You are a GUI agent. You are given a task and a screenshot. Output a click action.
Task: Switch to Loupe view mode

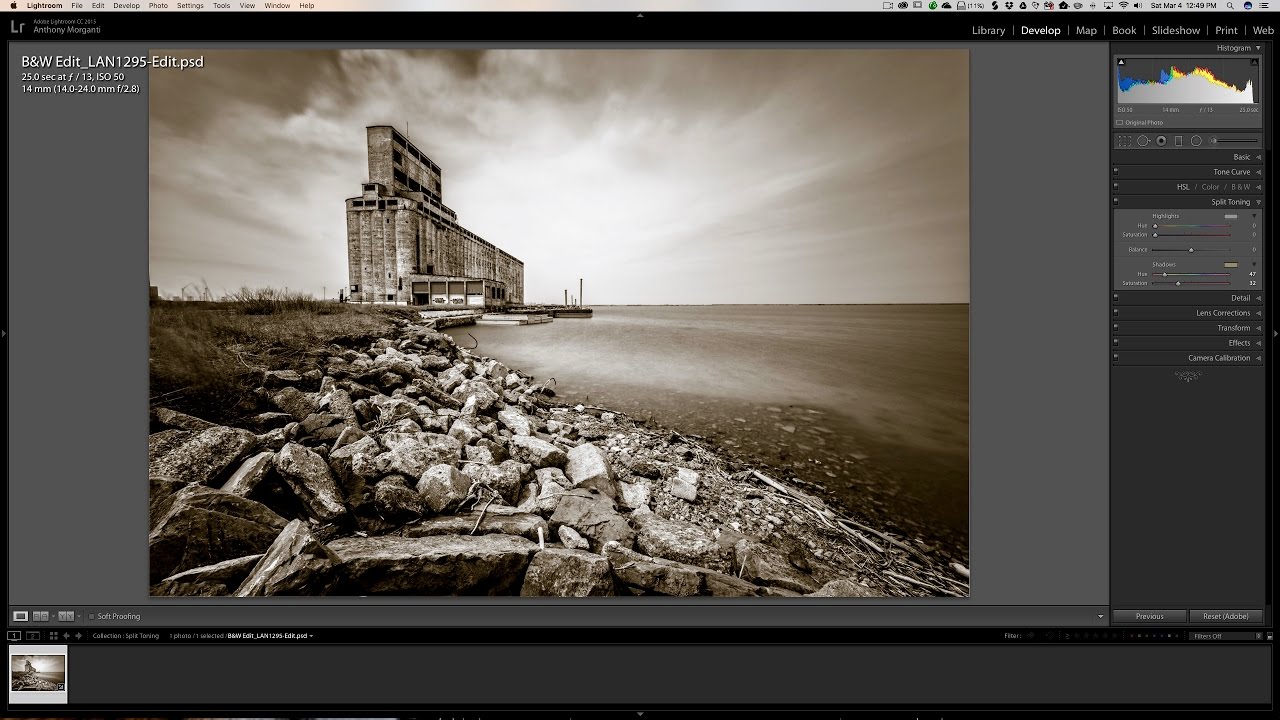click(20, 616)
